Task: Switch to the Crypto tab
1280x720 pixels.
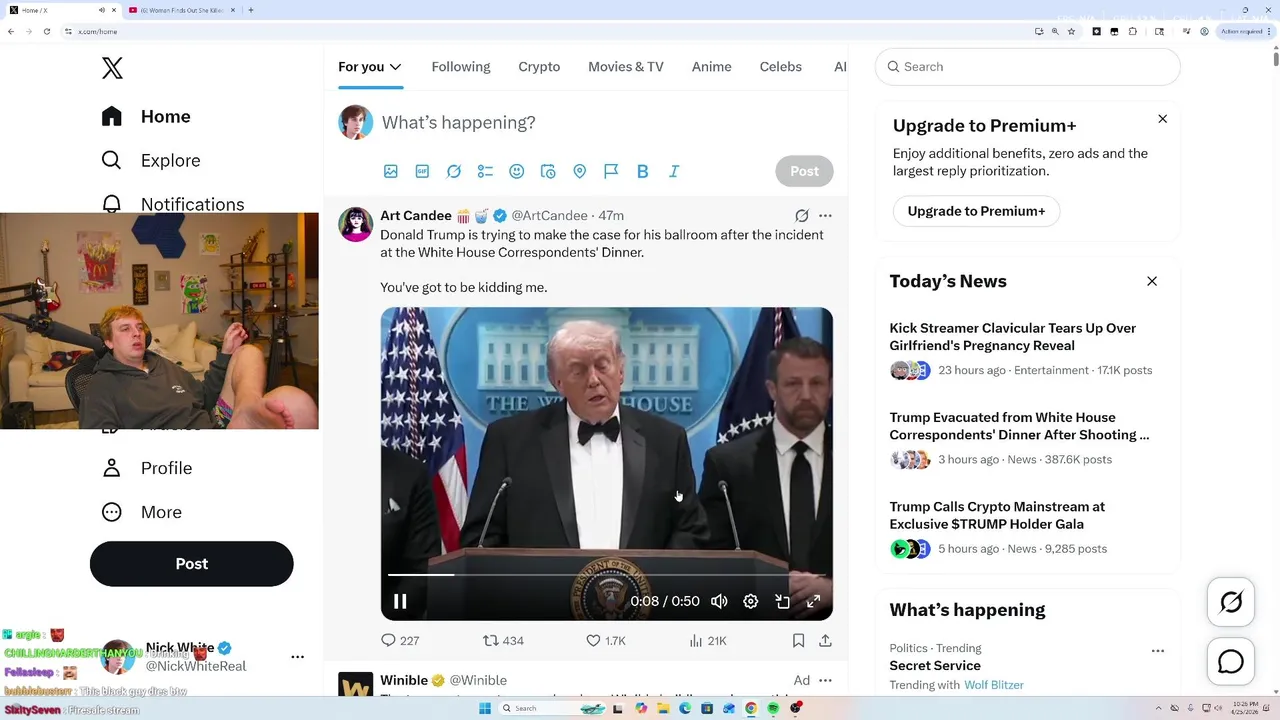Action: pos(539,67)
